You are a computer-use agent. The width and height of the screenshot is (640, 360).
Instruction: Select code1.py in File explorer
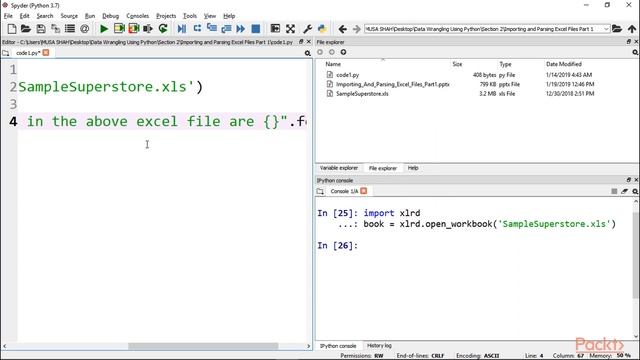pyautogui.click(x=348, y=75)
